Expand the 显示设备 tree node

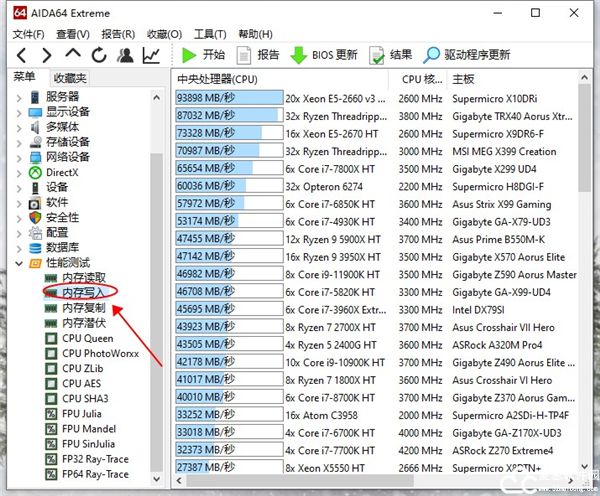pos(19,113)
